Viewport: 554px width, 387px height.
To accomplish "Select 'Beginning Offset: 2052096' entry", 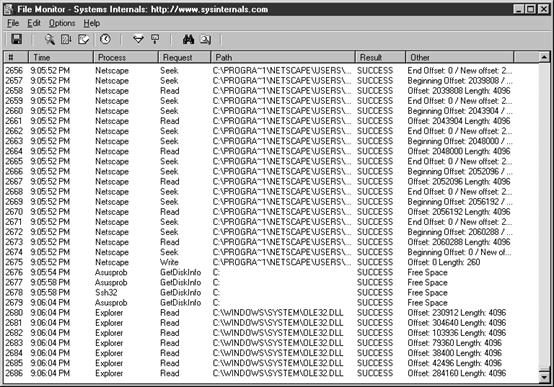I will (460, 171).
